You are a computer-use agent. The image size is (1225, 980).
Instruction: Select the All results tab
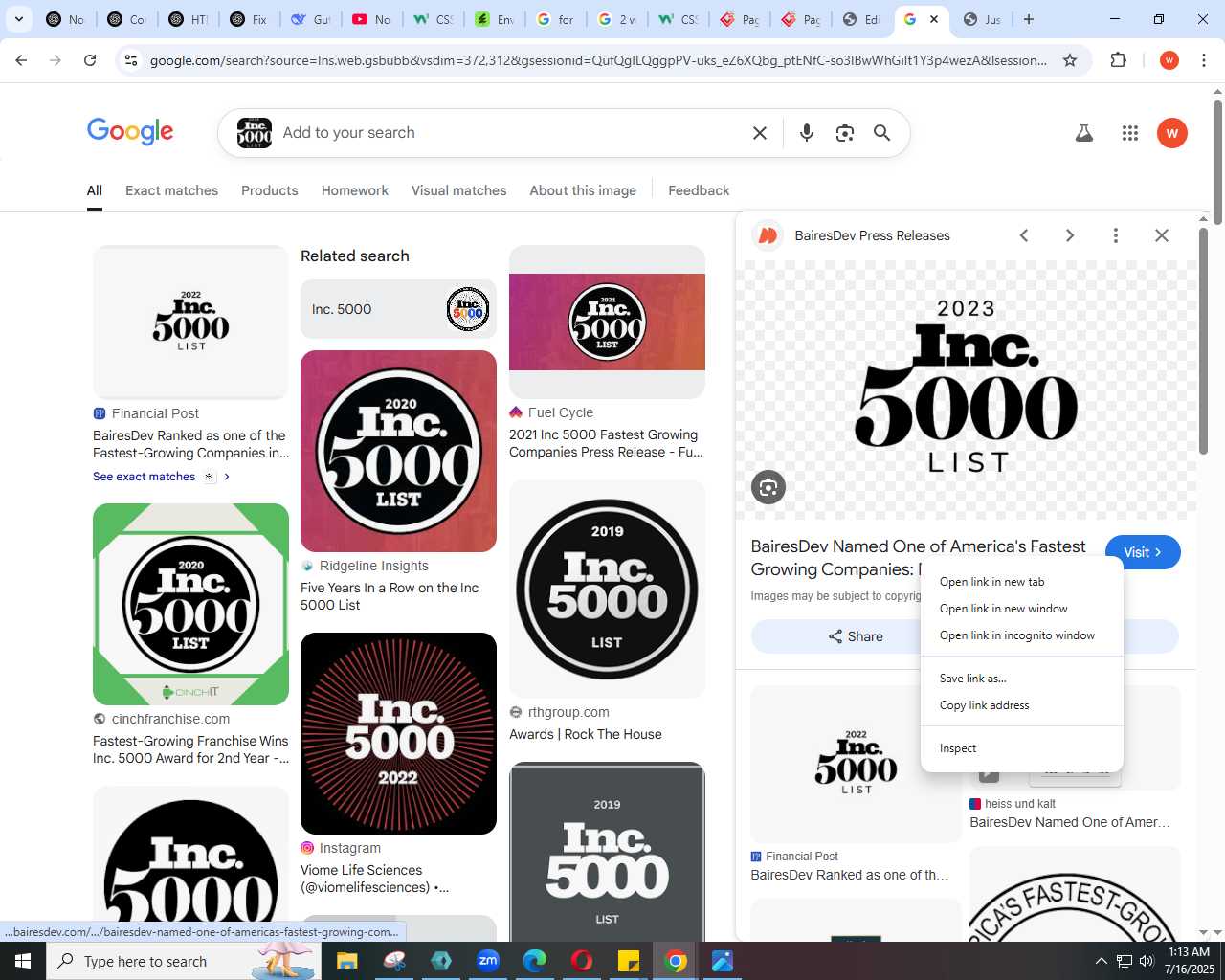(95, 190)
